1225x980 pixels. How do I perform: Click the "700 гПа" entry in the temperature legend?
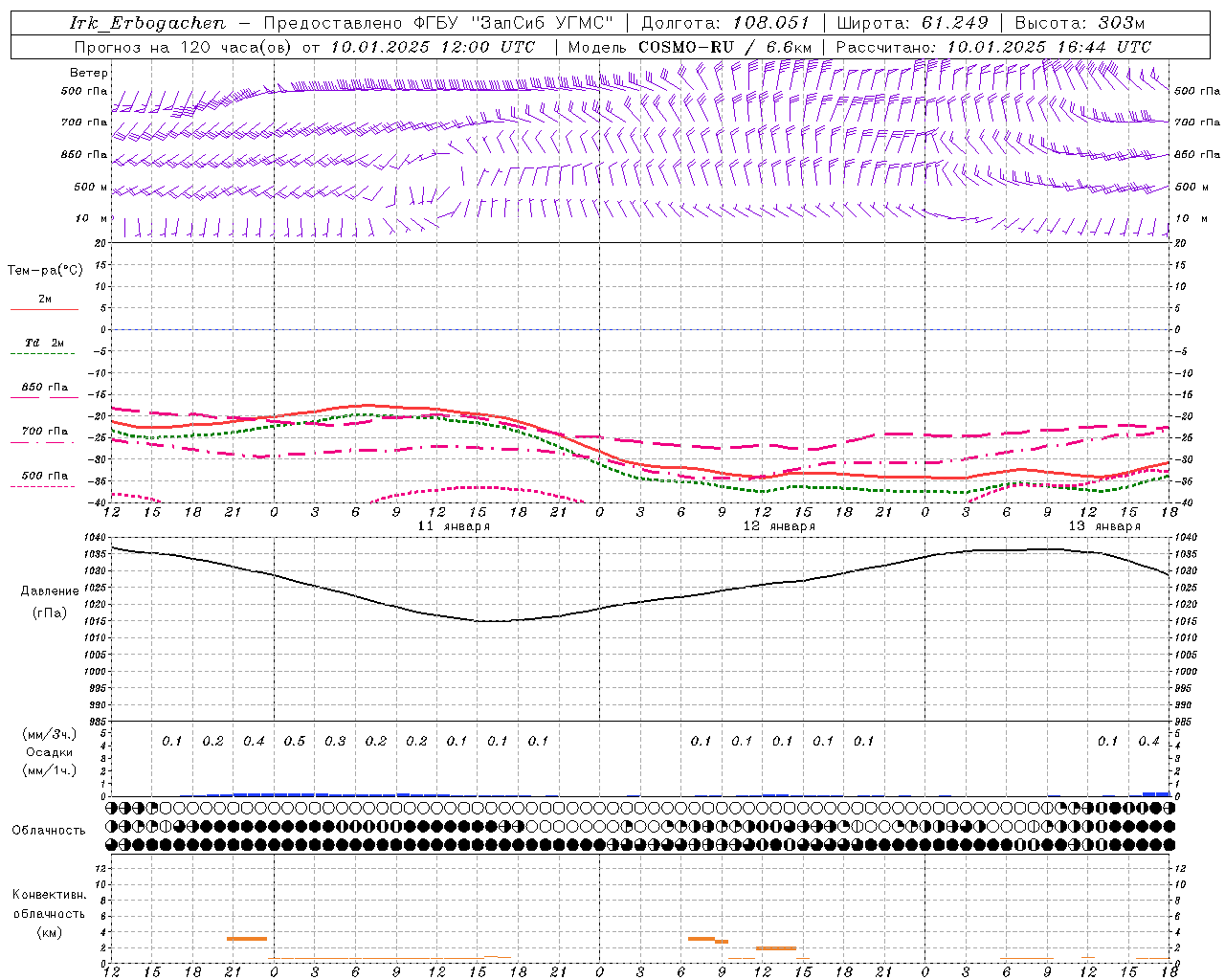45,431
